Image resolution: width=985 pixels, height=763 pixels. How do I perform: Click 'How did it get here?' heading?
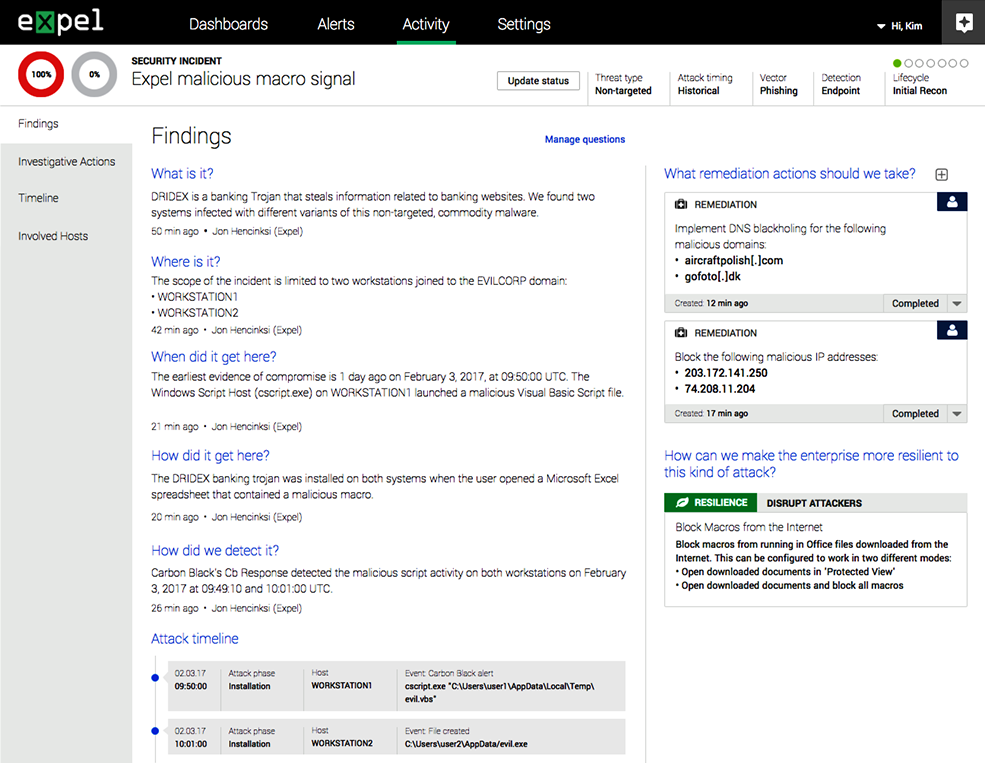(x=210, y=455)
